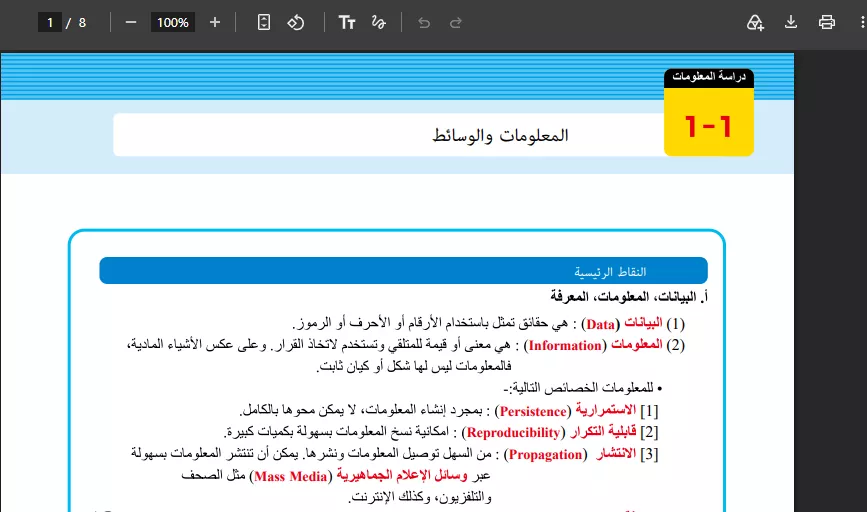
Task: Click the heading أ. البيانات، المعلومات، المعرفة
Action: 629,297
